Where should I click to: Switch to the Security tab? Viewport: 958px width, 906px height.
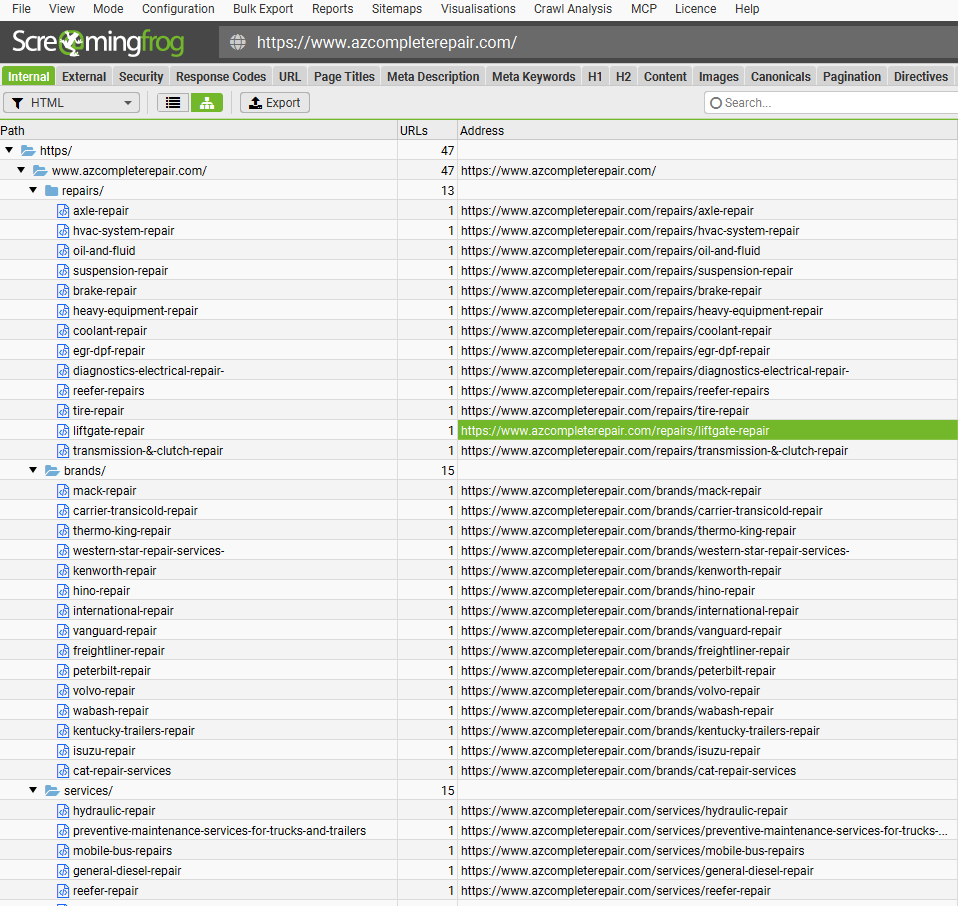click(141, 76)
